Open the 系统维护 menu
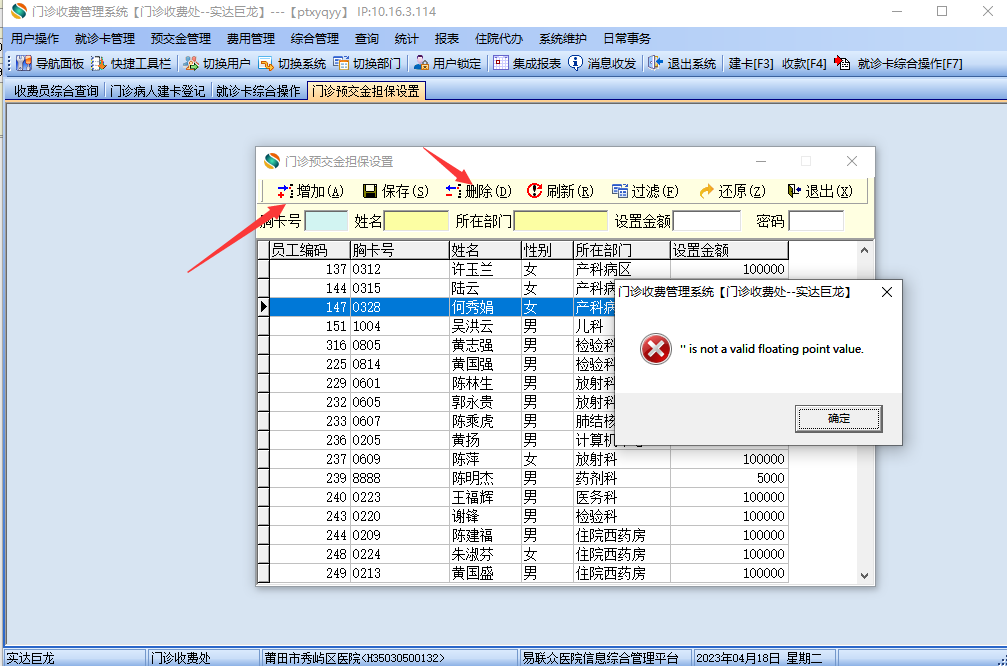Viewport: 1007px width, 666px height. pyautogui.click(x=563, y=39)
